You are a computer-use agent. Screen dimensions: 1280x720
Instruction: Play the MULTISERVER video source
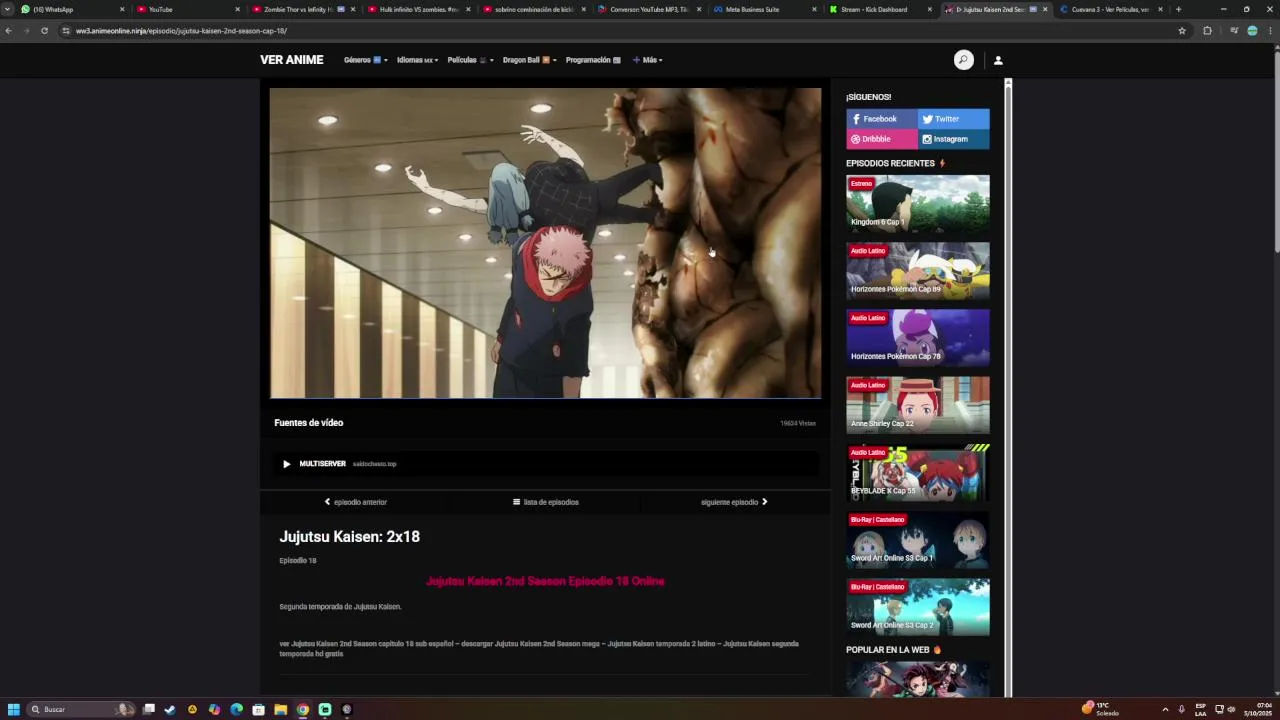[x=545, y=464]
